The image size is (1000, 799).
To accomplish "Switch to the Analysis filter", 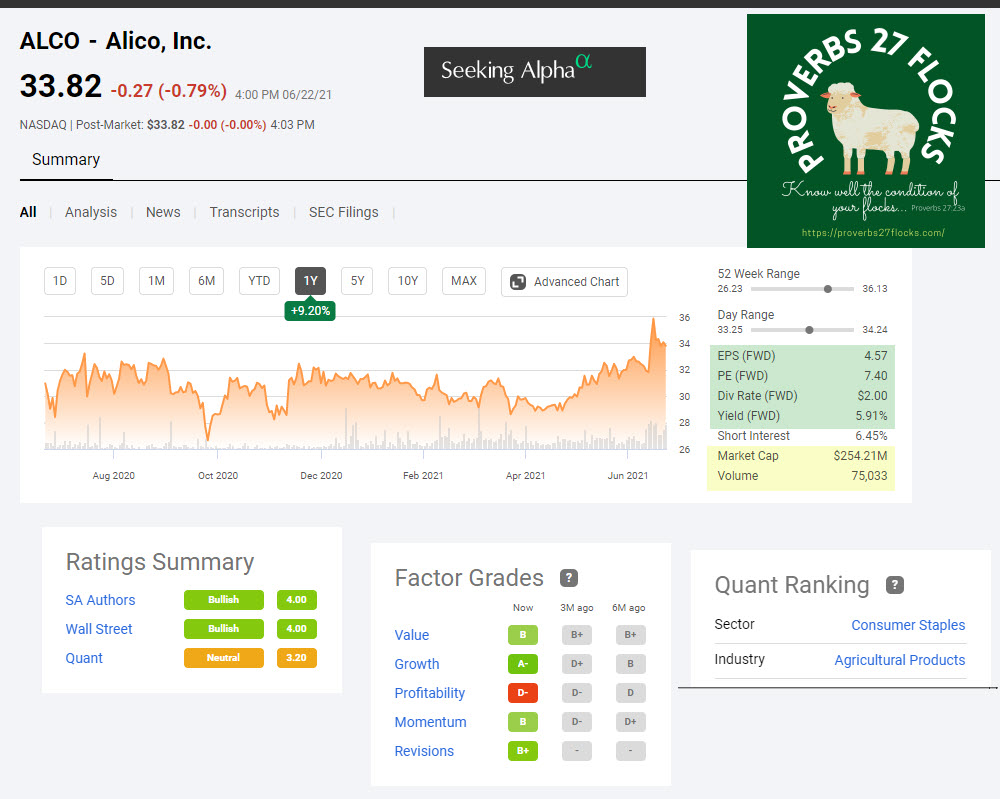I will (x=91, y=212).
